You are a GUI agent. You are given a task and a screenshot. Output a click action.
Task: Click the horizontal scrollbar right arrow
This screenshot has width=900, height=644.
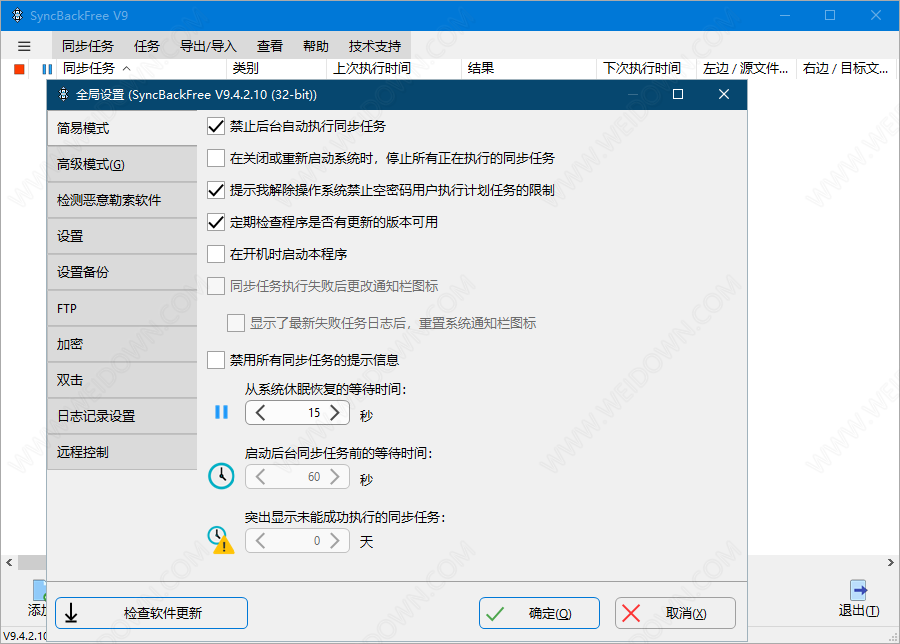pos(890,562)
